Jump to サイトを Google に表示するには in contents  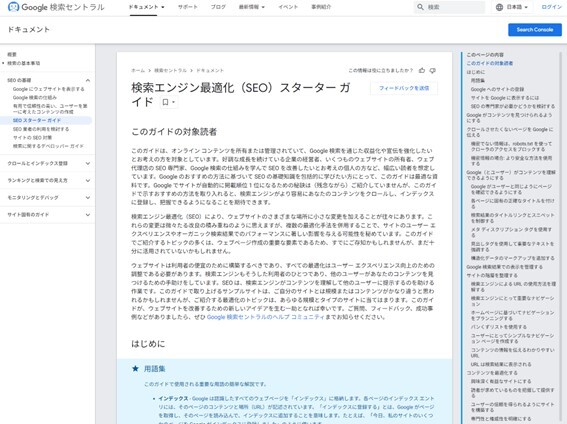[505, 98]
